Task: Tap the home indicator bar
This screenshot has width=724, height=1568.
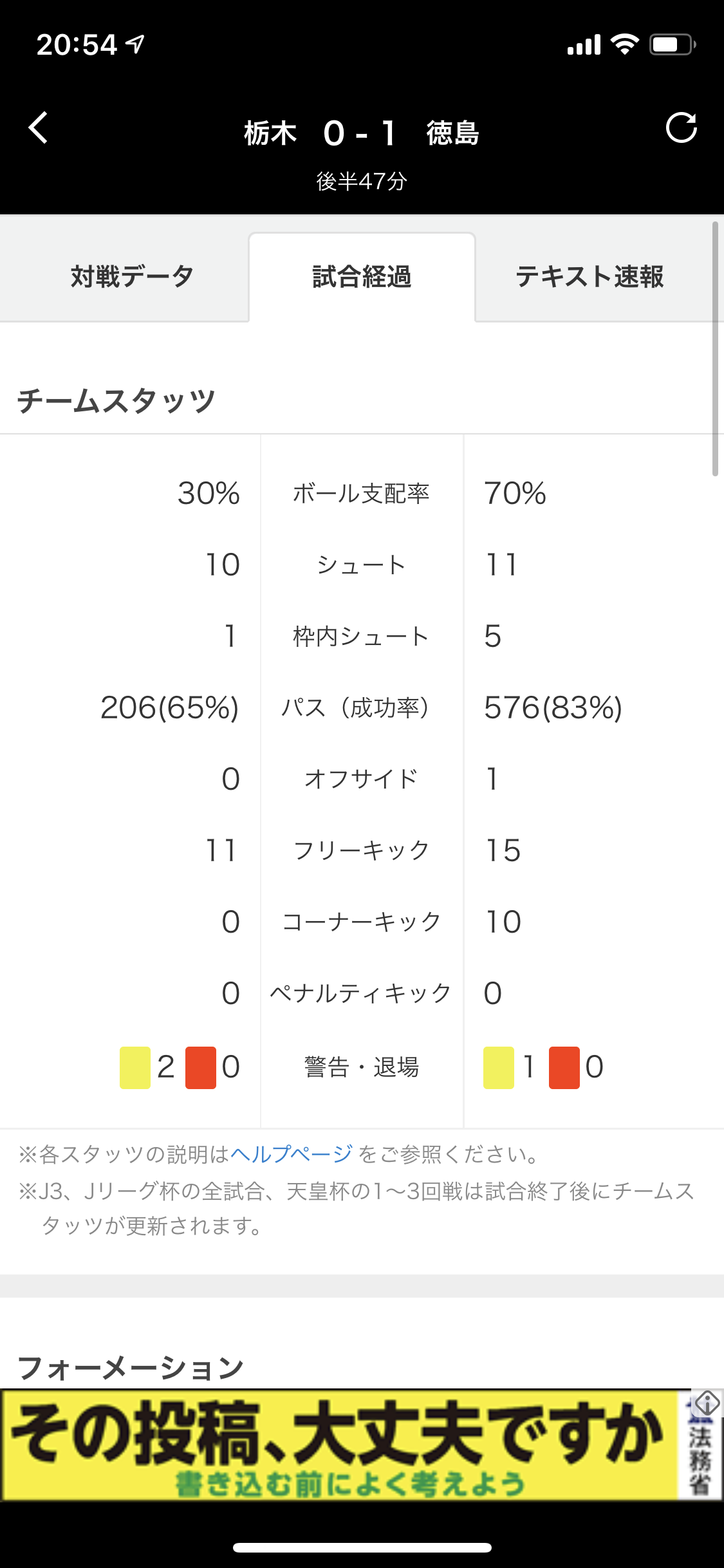Action: [x=362, y=1547]
